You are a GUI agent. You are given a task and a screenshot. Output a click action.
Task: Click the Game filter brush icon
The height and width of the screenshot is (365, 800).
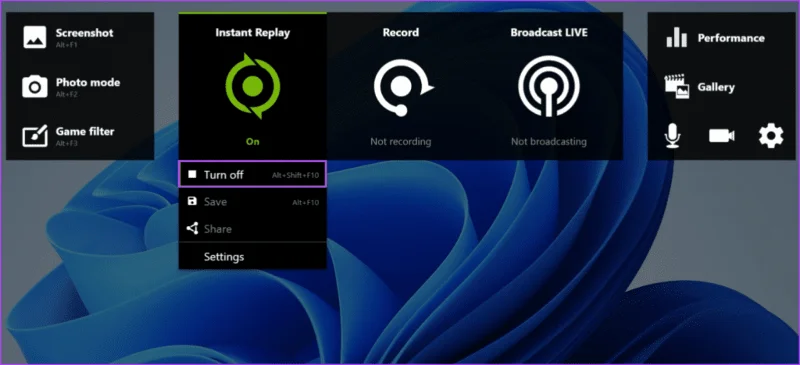(x=35, y=136)
